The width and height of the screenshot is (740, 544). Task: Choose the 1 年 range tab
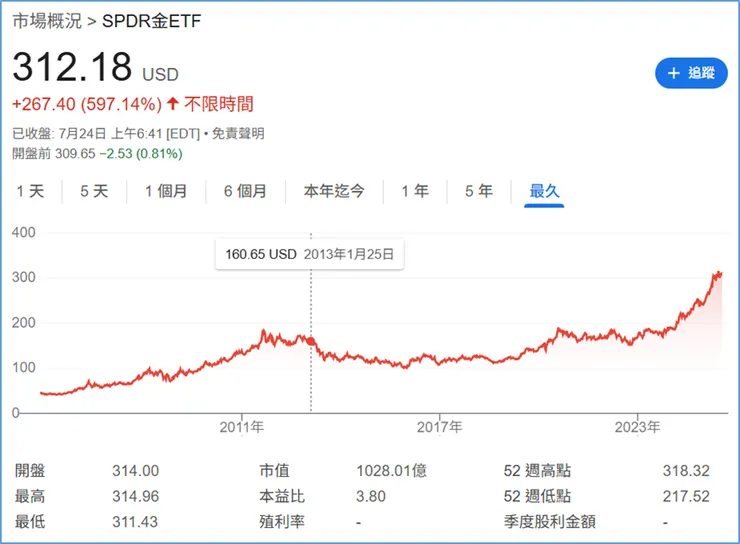415,191
